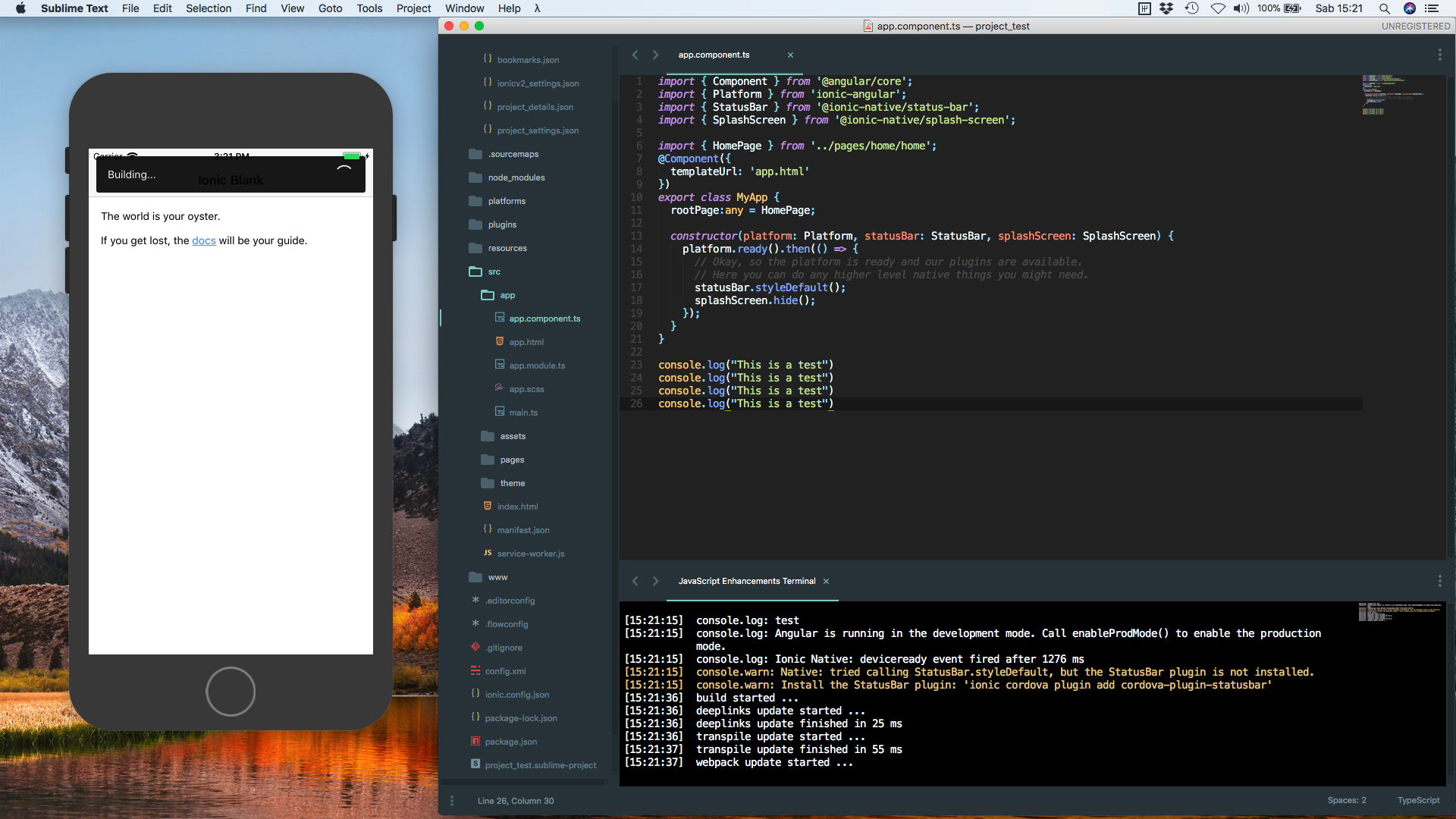Viewport: 1456px width, 819px height.
Task: Expand the .sourcemaps folder
Action: click(x=513, y=154)
